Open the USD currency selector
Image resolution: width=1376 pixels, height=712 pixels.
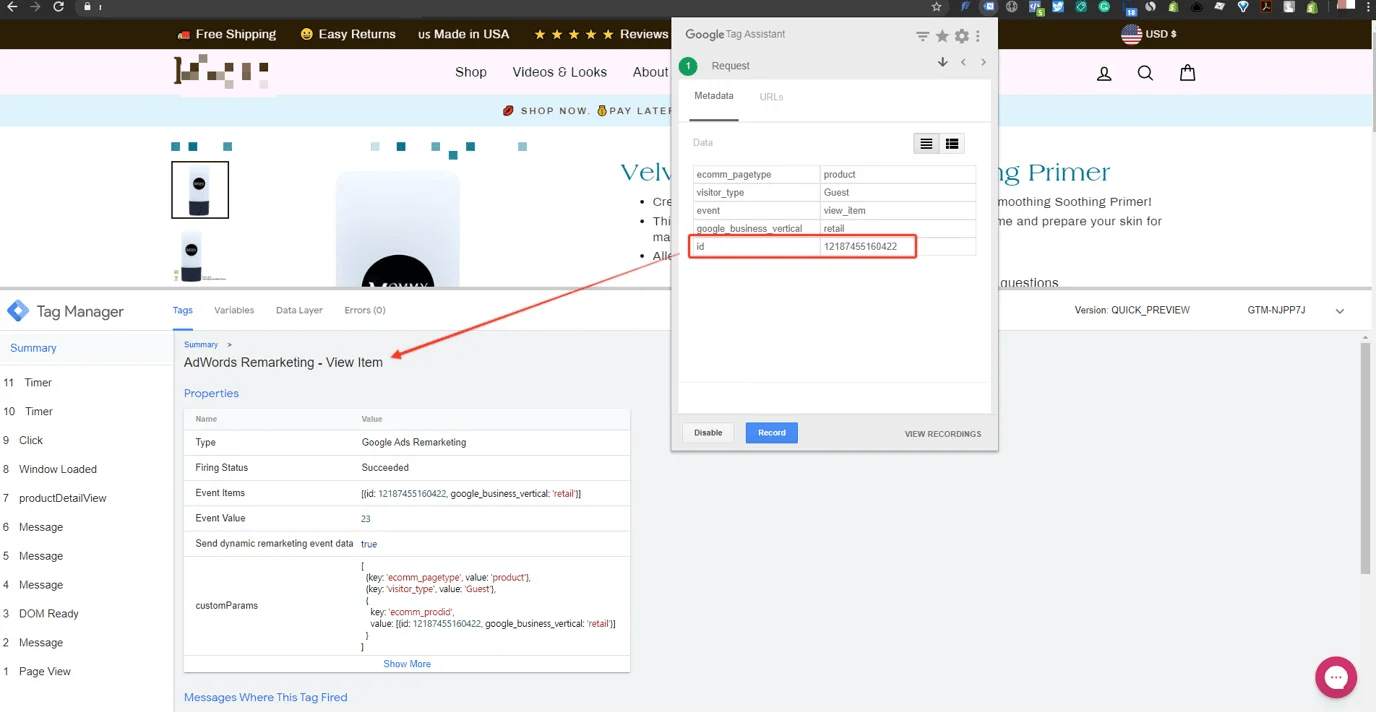[x=1148, y=33]
